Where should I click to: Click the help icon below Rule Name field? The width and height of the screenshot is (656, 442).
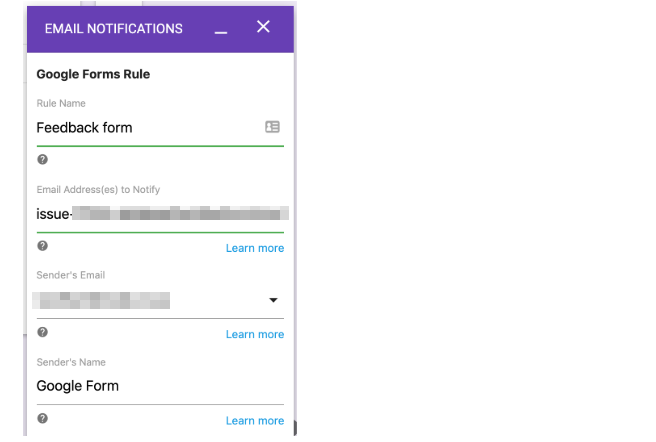pos(42,159)
